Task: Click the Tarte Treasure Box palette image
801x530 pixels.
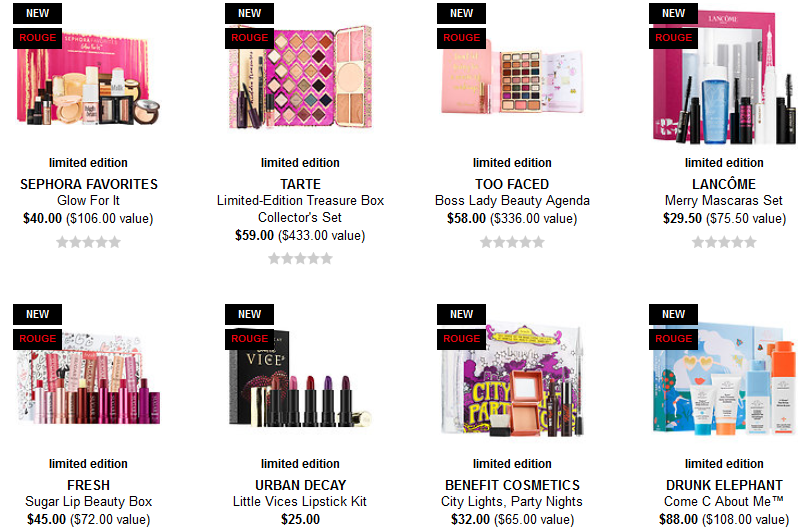Action: click(x=300, y=77)
